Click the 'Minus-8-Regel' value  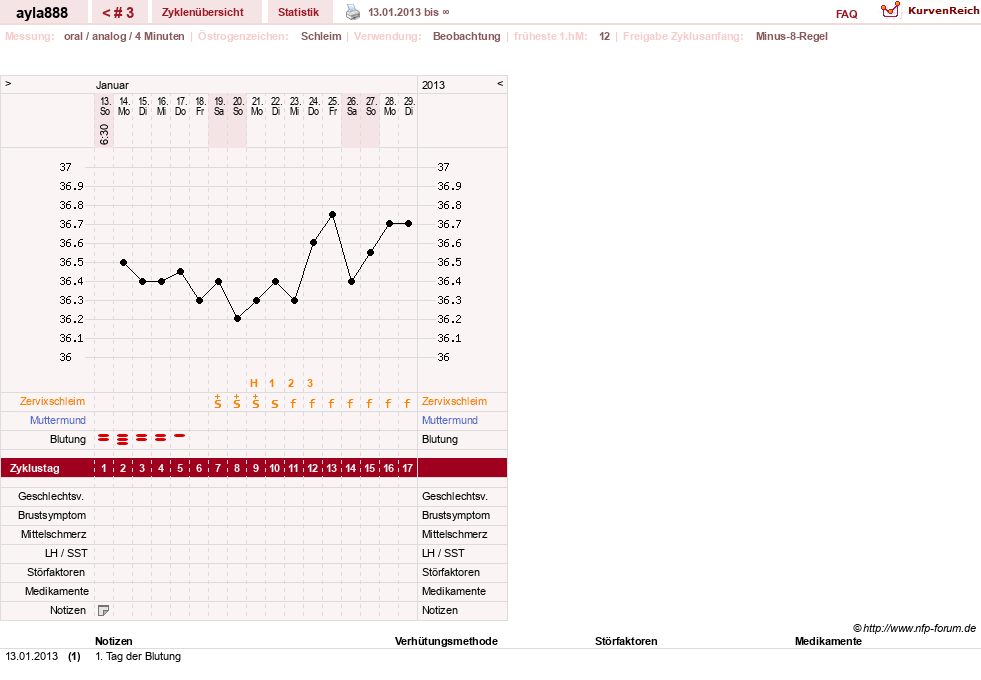(x=791, y=36)
